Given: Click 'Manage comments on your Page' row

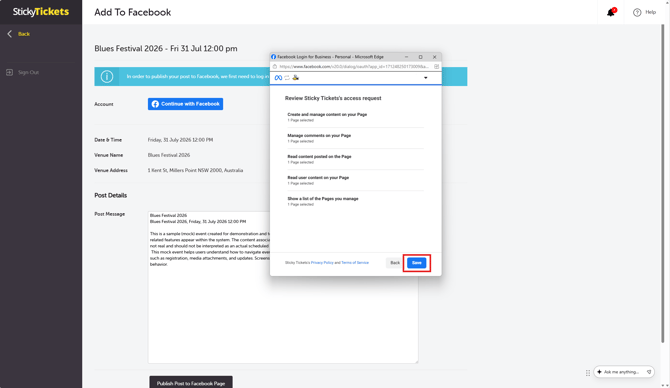Looking at the screenshot, I should coord(355,138).
